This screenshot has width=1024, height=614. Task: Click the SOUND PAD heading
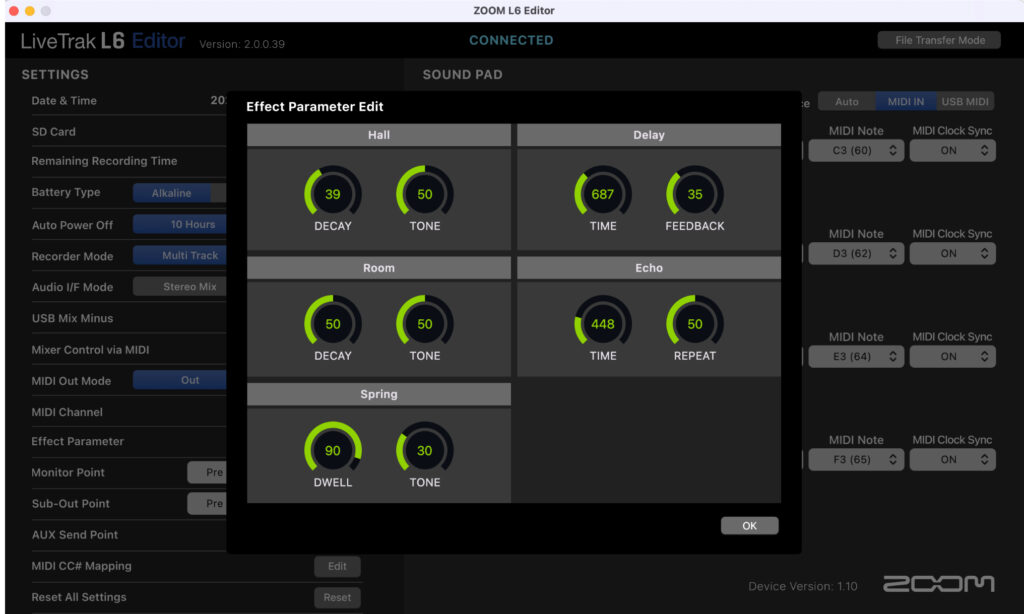[x=462, y=74]
